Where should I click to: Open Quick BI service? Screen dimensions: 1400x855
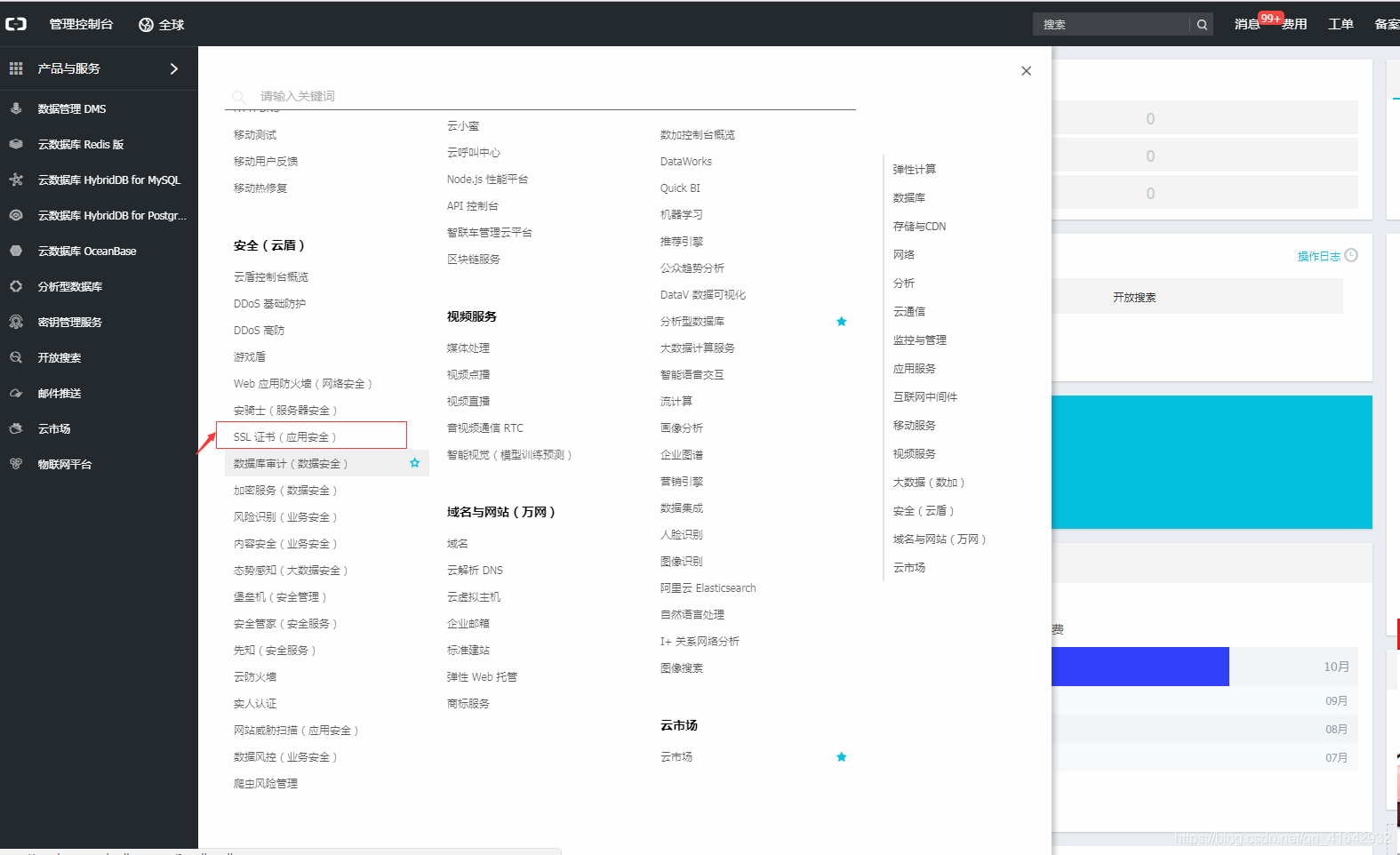680,188
